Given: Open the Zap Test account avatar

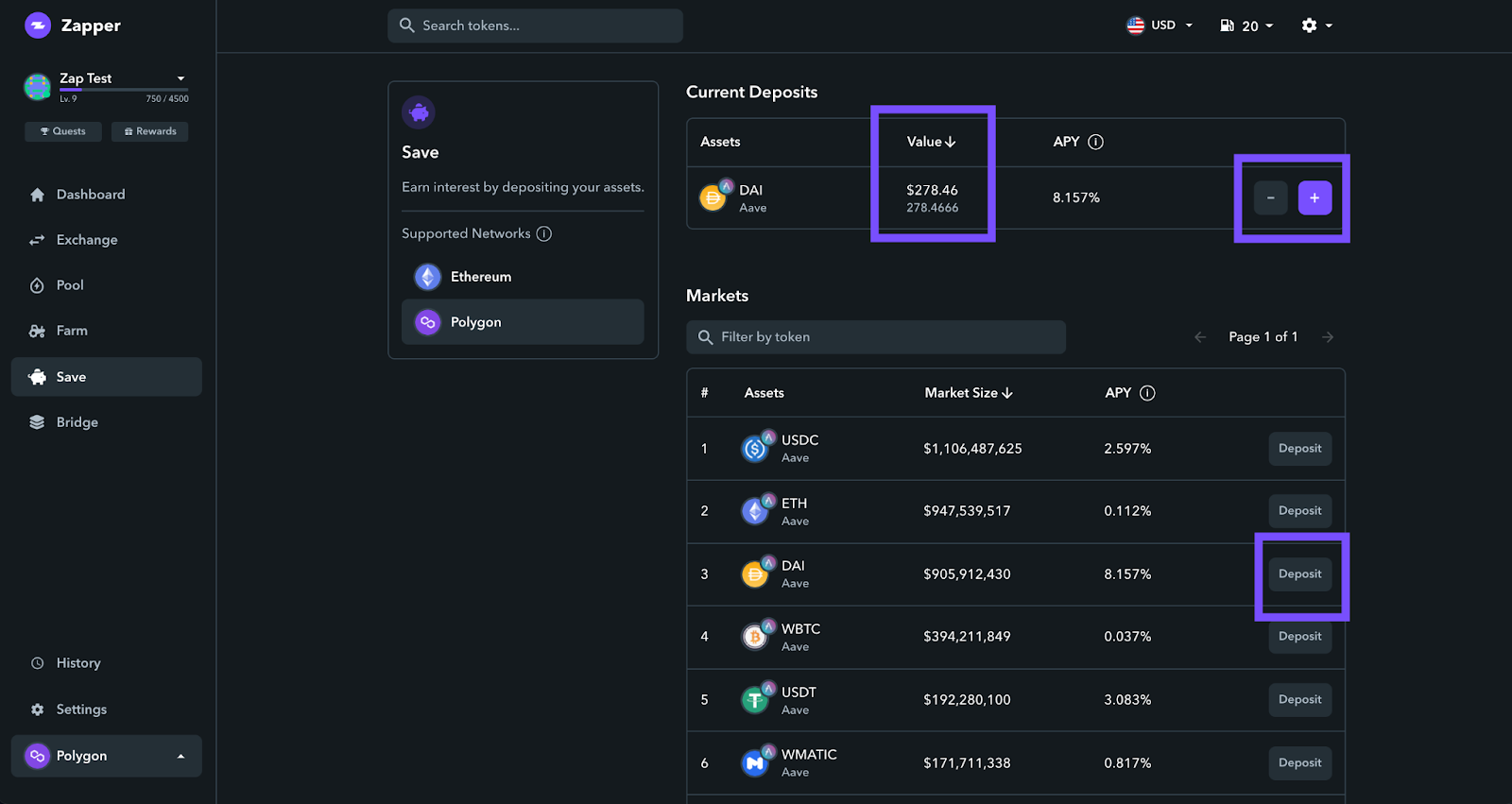Looking at the screenshot, I should (x=38, y=87).
